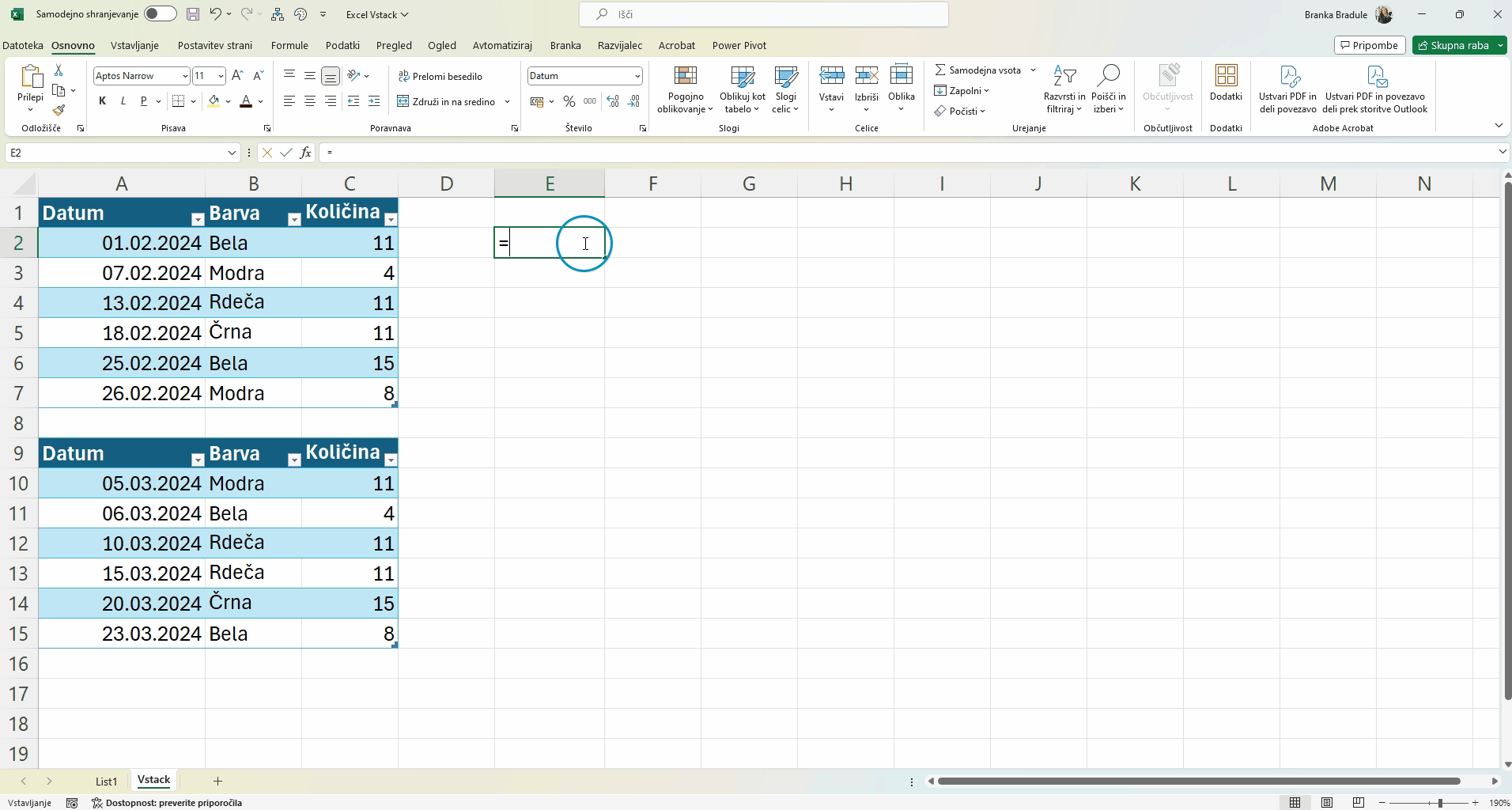
Task: Toggle Samodejno shranjevanje autosave switch
Action: 160,14
